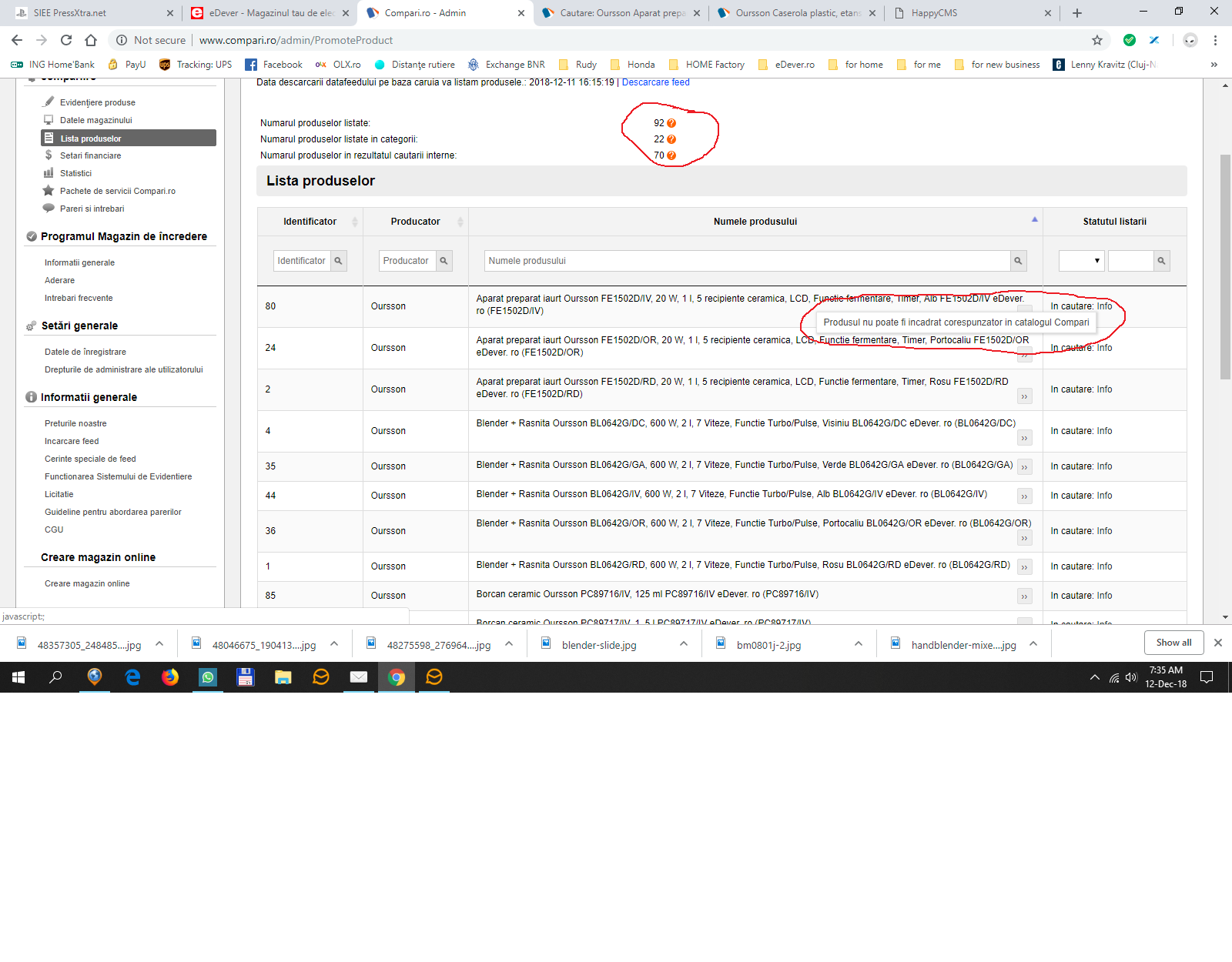Click the Producator filter input field
The height and width of the screenshot is (962, 1232).
407,261
